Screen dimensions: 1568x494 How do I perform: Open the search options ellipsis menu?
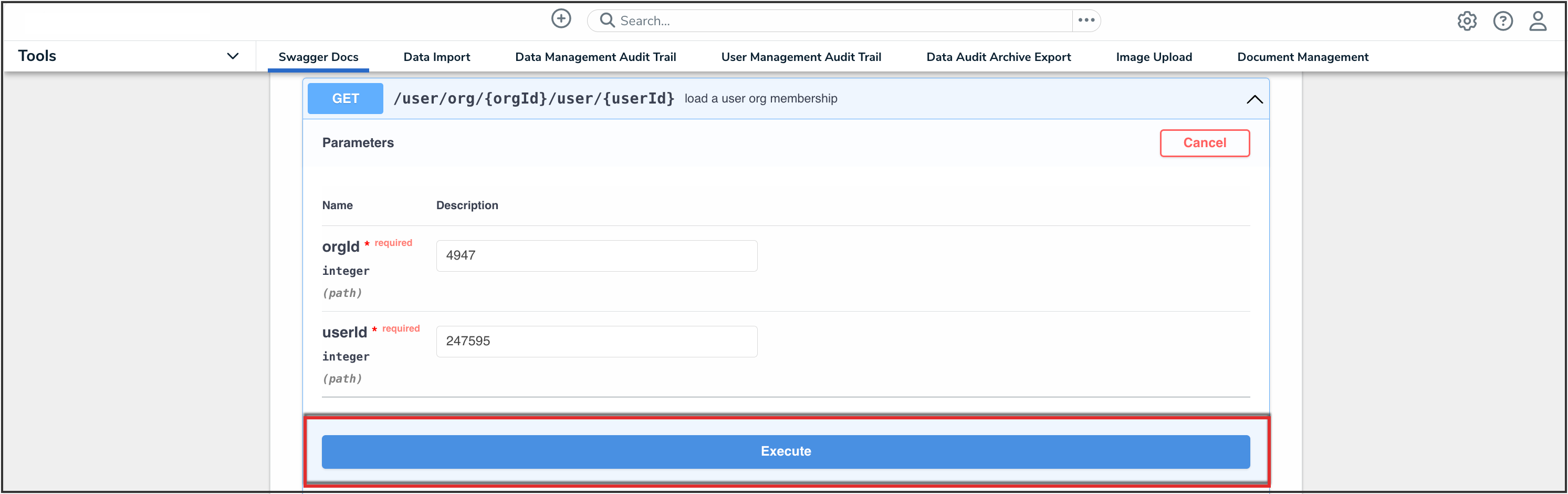tap(1086, 20)
